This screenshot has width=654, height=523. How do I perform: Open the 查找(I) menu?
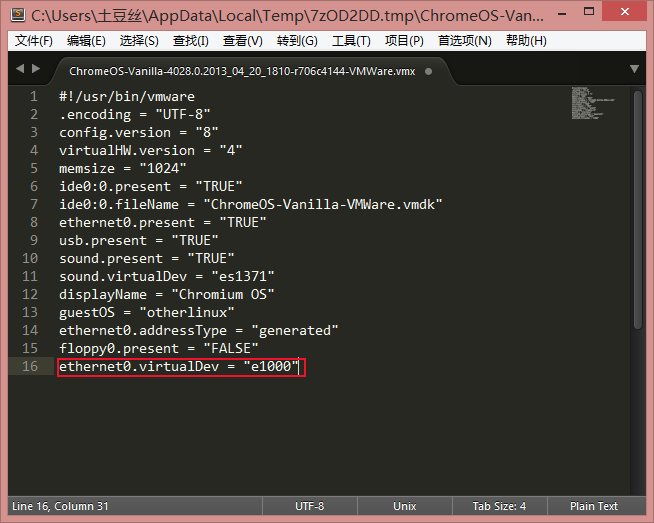tap(191, 41)
